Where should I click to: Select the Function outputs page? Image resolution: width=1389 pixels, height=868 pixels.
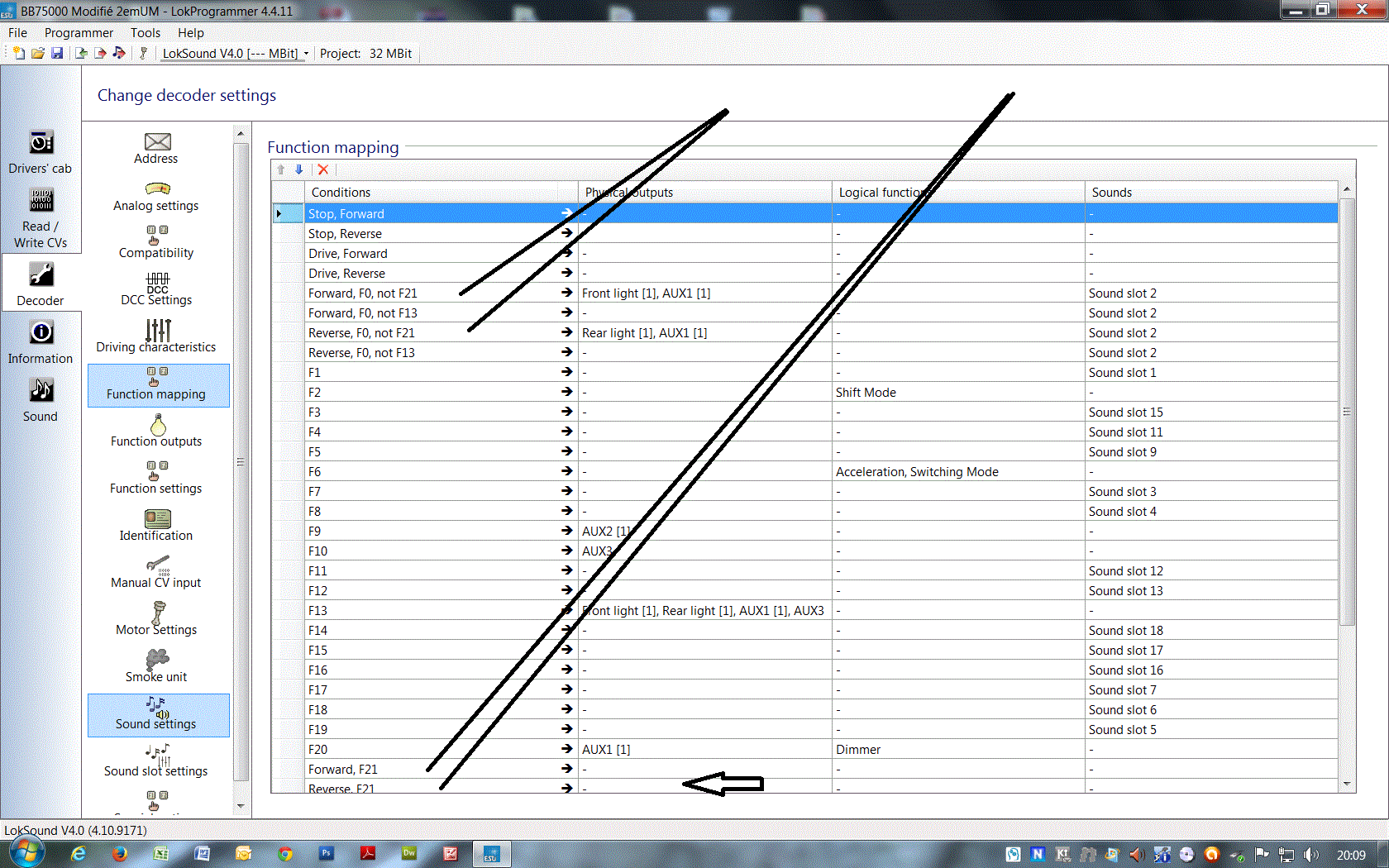pyautogui.click(x=156, y=431)
